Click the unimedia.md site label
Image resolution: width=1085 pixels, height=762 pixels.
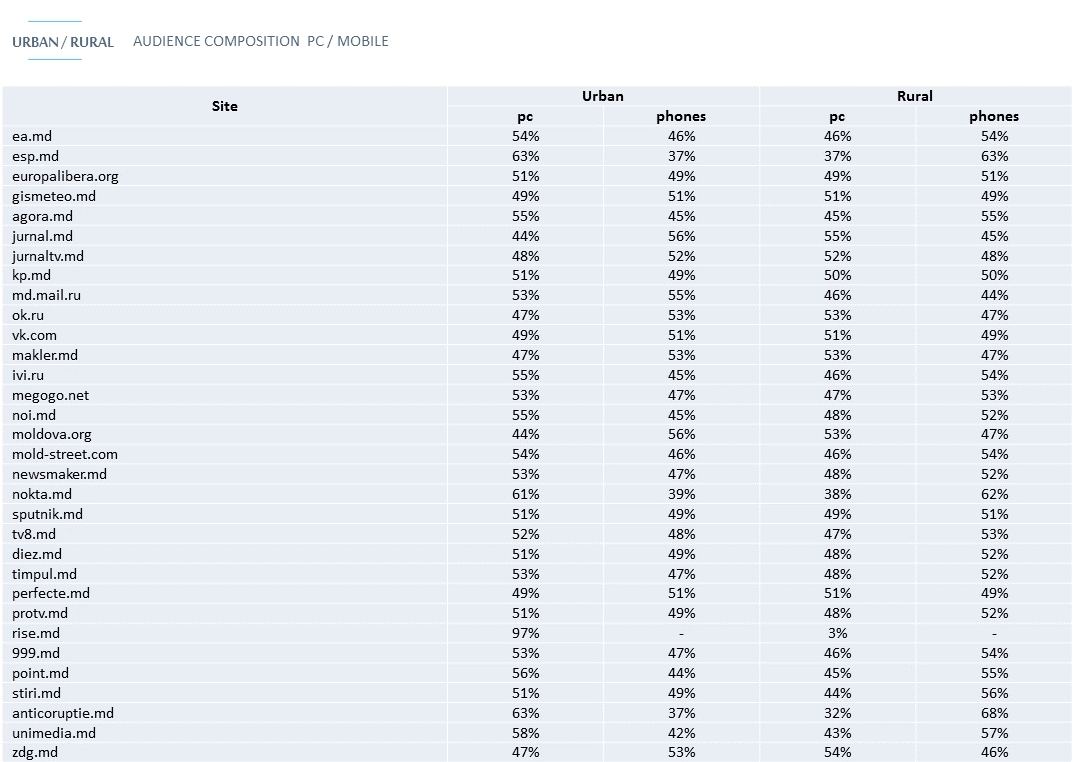tap(54, 733)
